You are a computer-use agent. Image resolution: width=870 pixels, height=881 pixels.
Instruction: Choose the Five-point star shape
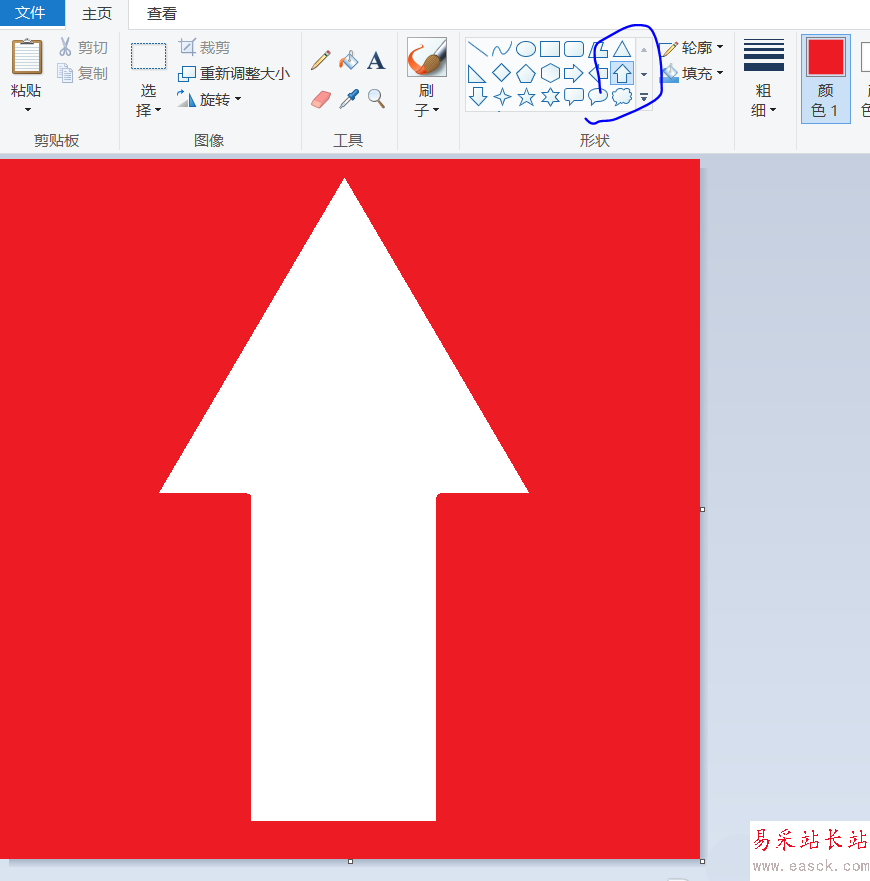click(525, 97)
